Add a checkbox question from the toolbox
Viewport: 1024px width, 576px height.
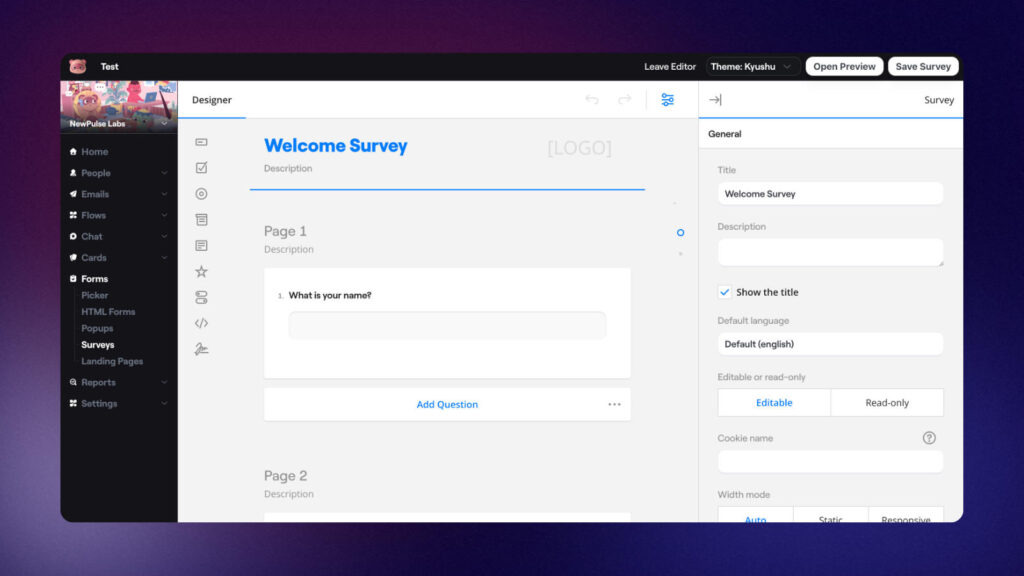[201, 167]
